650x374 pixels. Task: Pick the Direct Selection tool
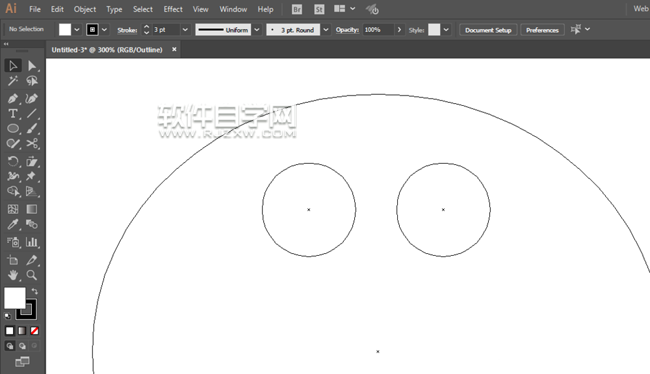pos(32,66)
